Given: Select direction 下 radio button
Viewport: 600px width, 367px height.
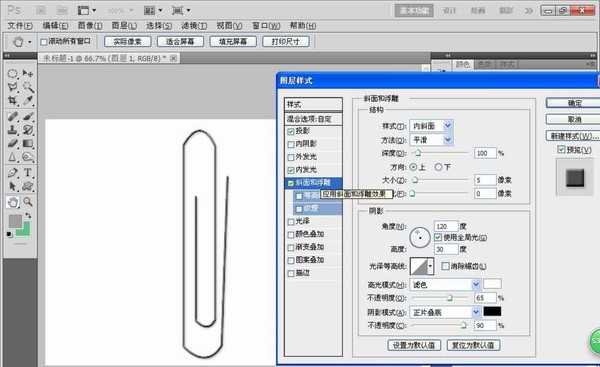Looking at the screenshot, I should pyautogui.click(x=439, y=167).
